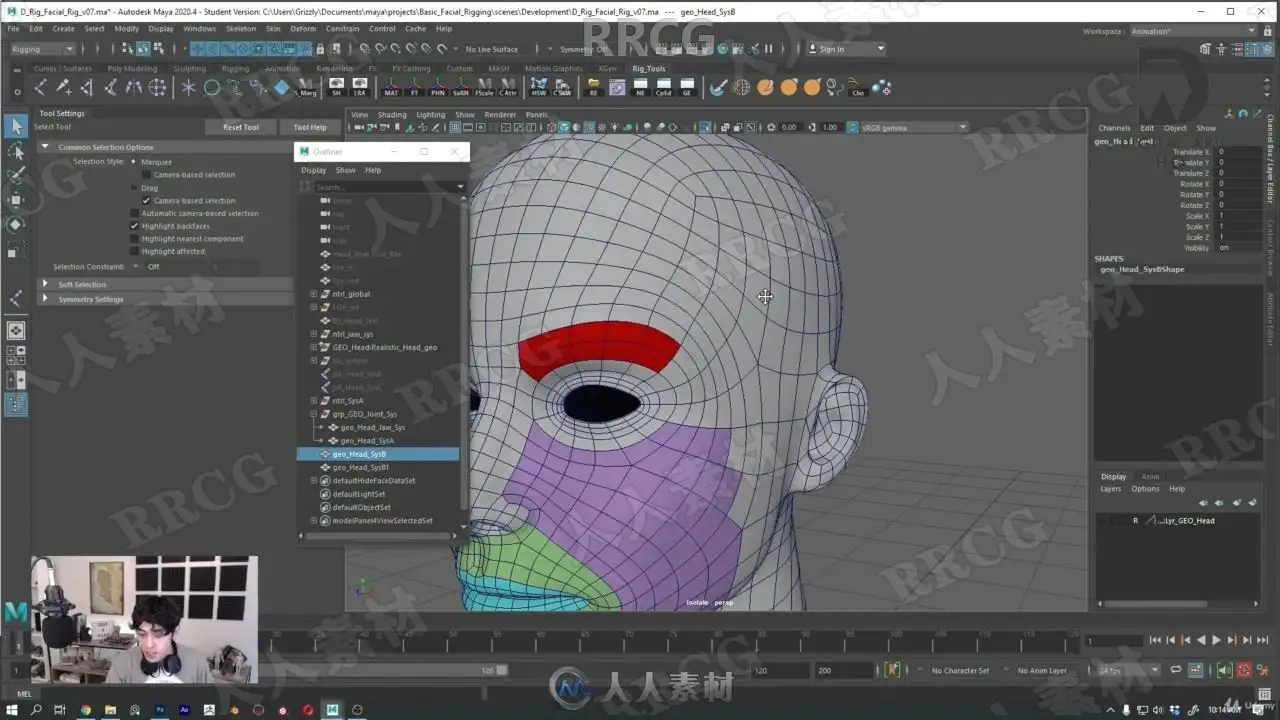Select geo_Head_SysB1 in the Outliner

361,467
